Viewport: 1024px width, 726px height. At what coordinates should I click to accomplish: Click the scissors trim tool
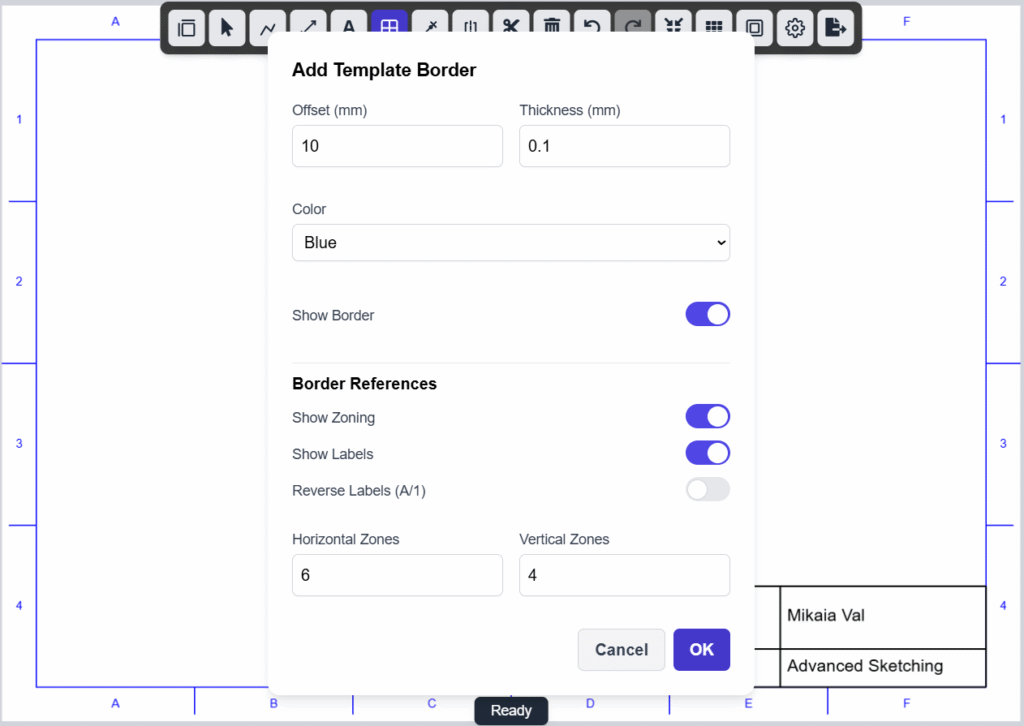(511, 28)
